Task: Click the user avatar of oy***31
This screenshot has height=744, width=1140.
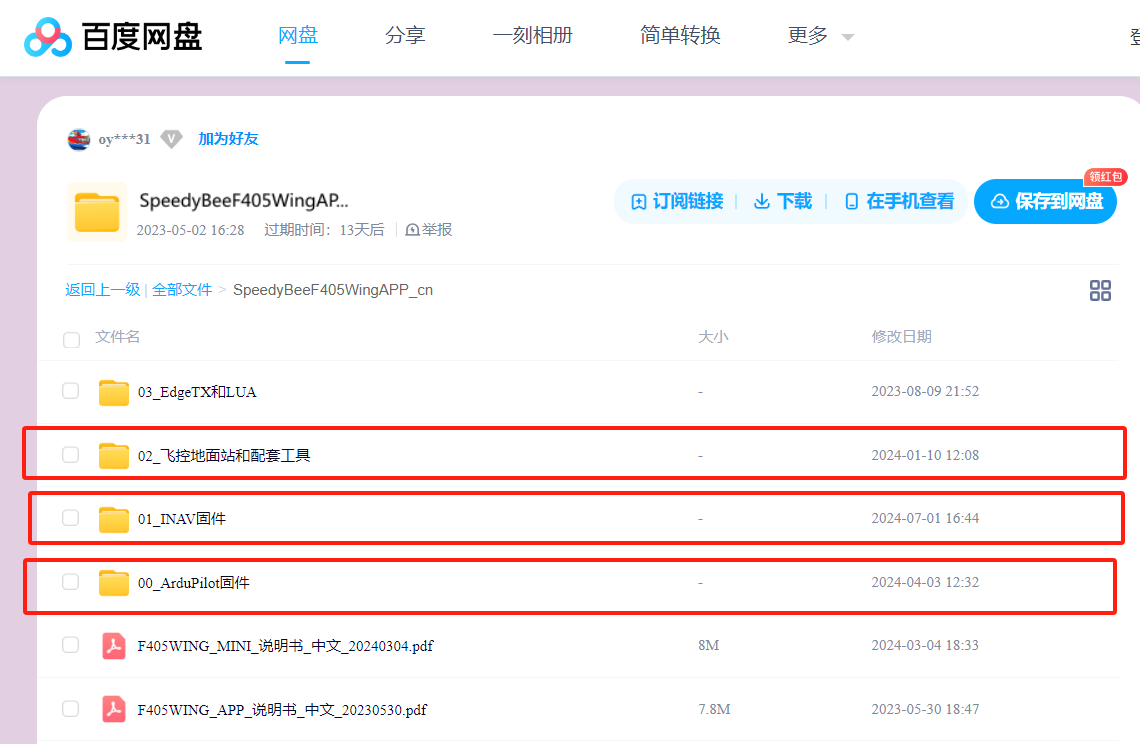Action: [x=79, y=139]
